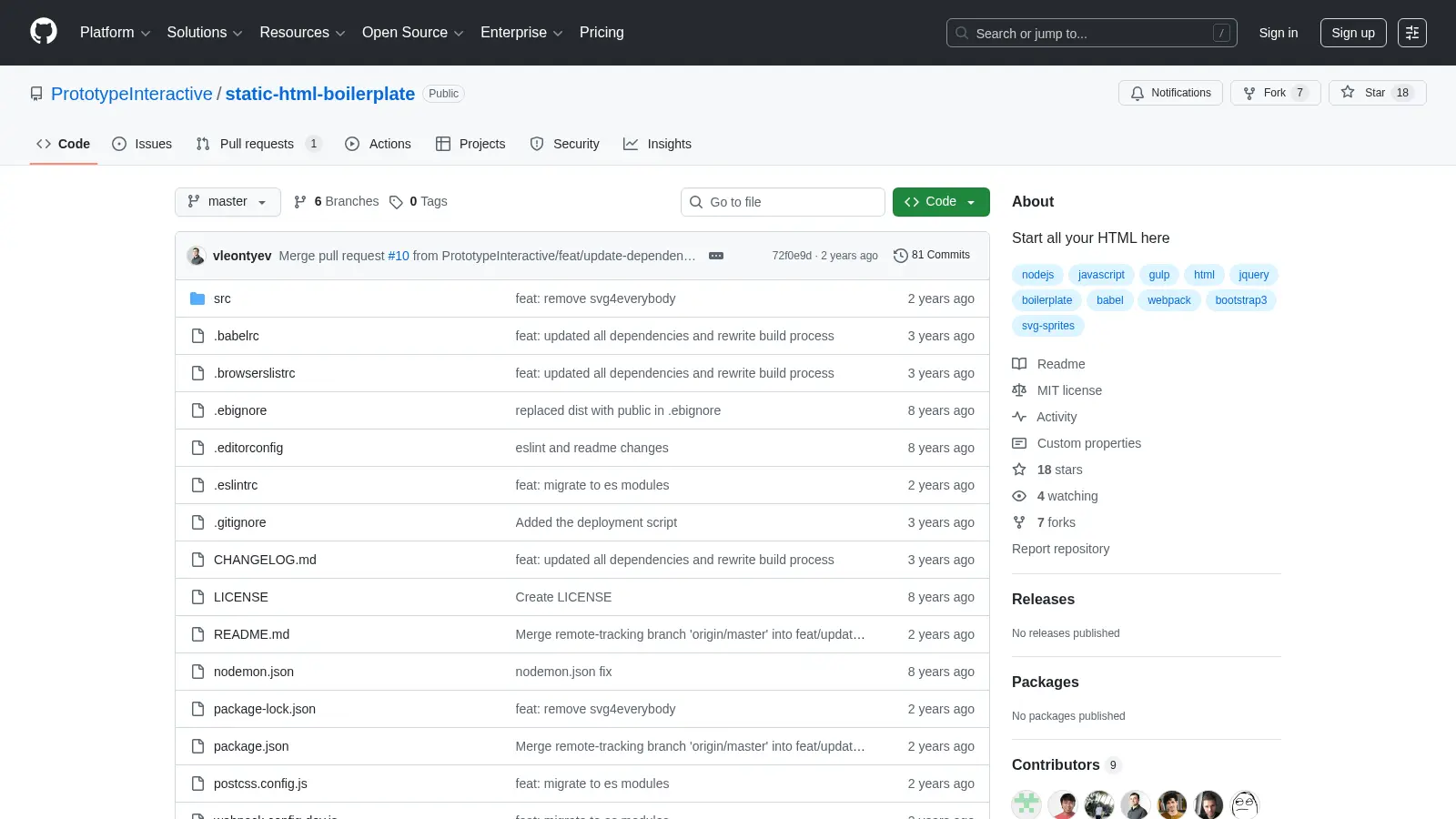
Task: Focus the Go to file field
Action: [x=783, y=202]
